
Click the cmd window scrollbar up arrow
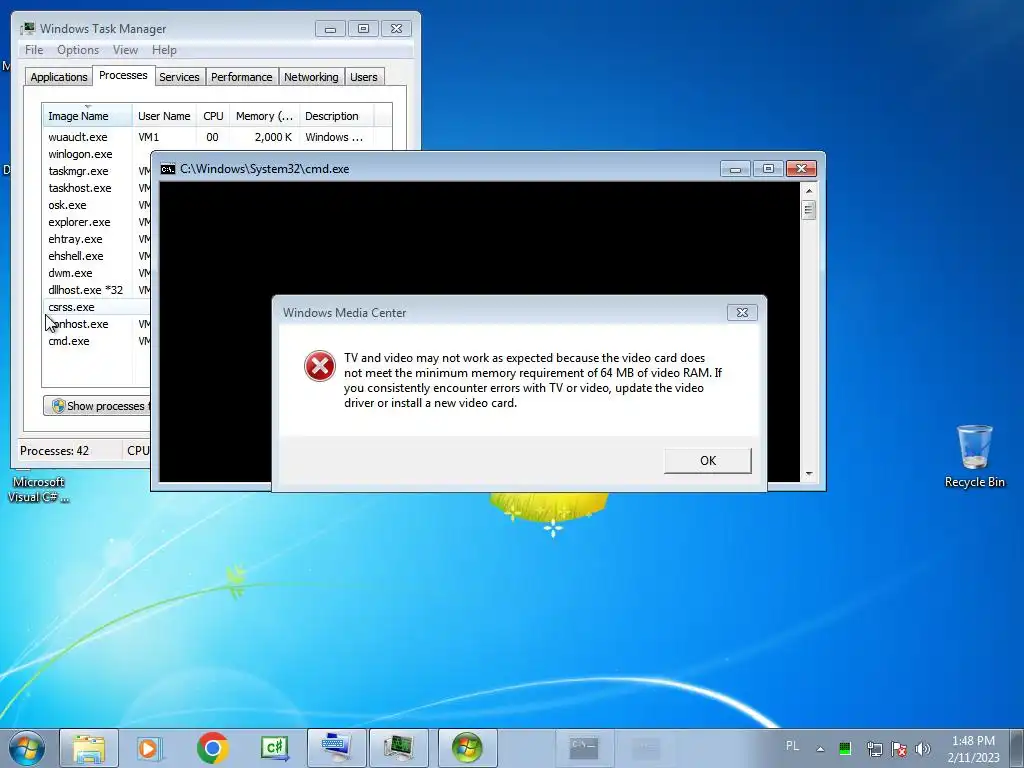click(808, 191)
